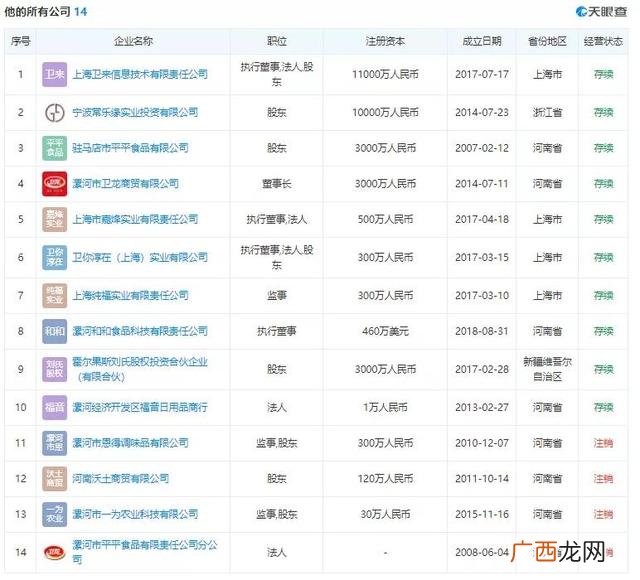Select the 120万人民币 capital cell
640x580 pixels.
click(x=385, y=479)
